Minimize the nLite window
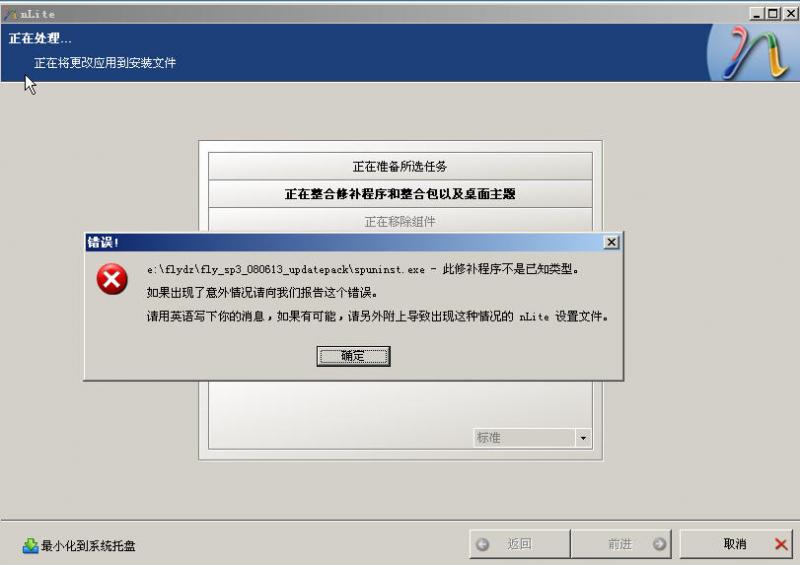The width and height of the screenshot is (800, 565). pyautogui.click(x=757, y=14)
